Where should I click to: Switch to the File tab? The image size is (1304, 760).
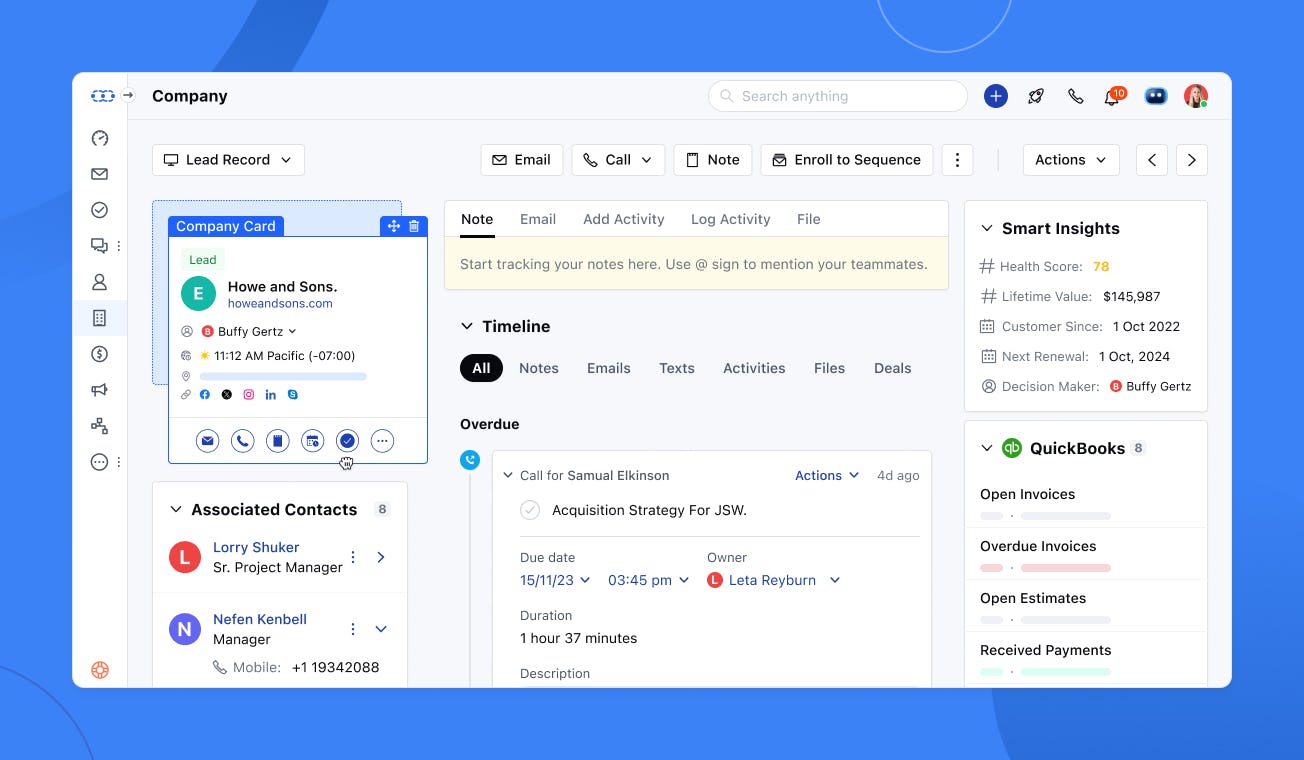(x=809, y=219)
